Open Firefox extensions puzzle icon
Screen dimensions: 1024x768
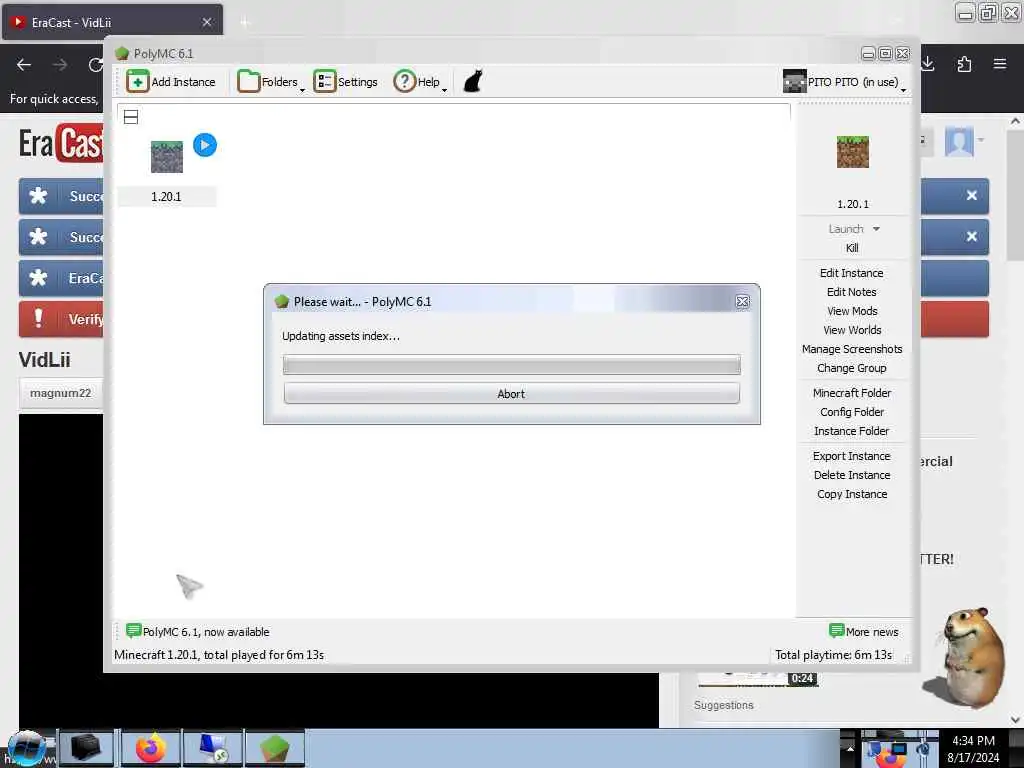pyautogui.click(x=964, y=64)
